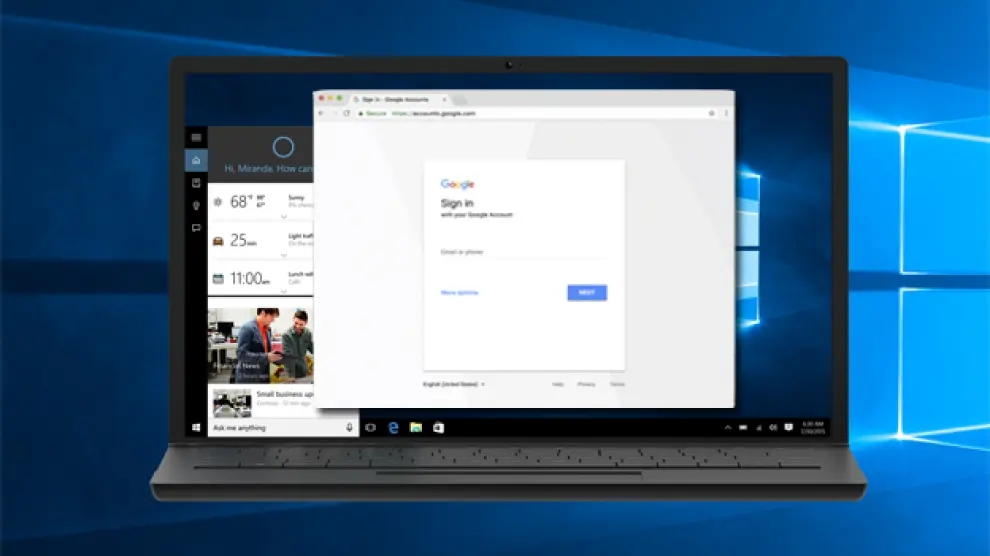Click the More options link
Viewport: 990px width, 556px height.
(459, 293)
